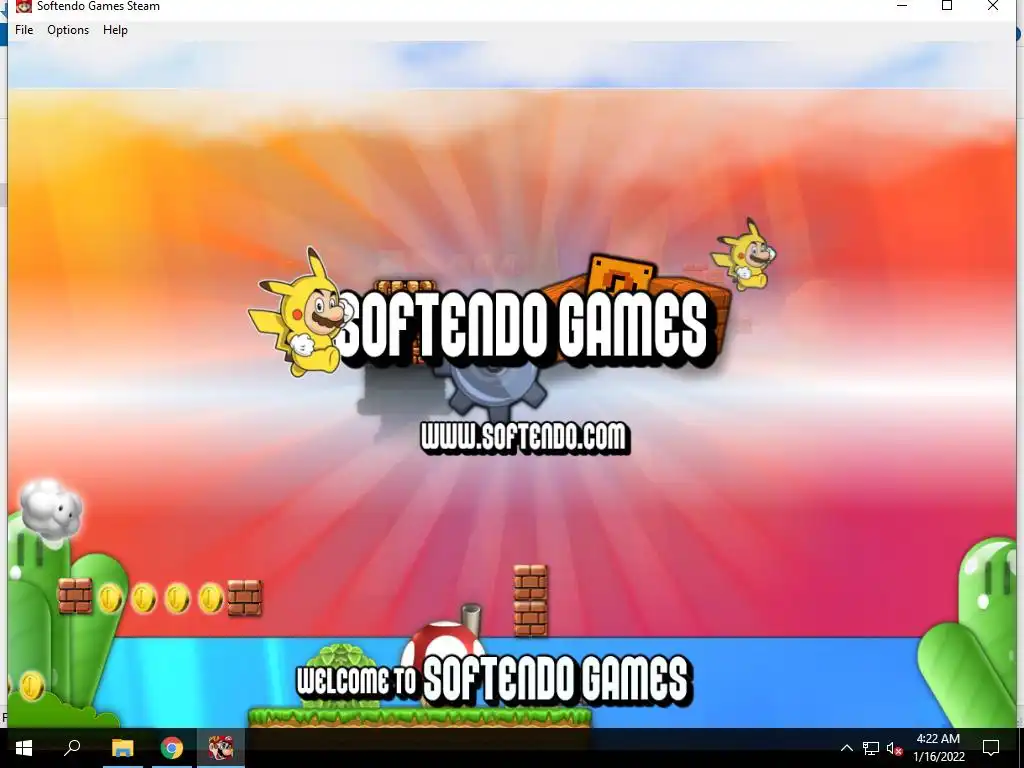Open the notification center icon
Image resolution: width=1024 pixels, height=768 pixels.
(x=991, y=748)
